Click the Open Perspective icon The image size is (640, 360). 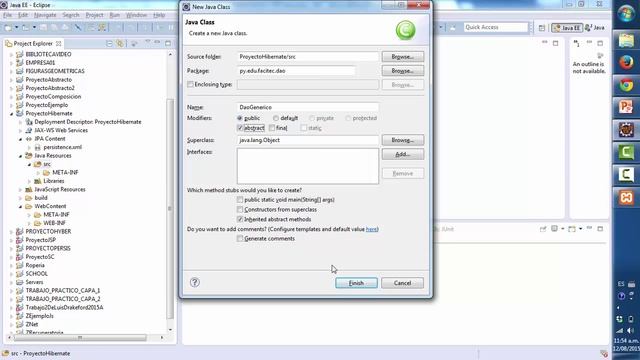point(542,28)
